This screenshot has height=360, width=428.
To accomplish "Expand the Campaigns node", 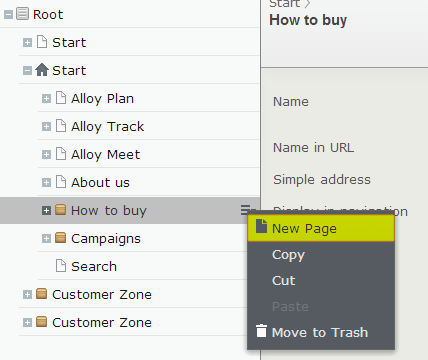I will pyautogui.click(x=46, y=238).
